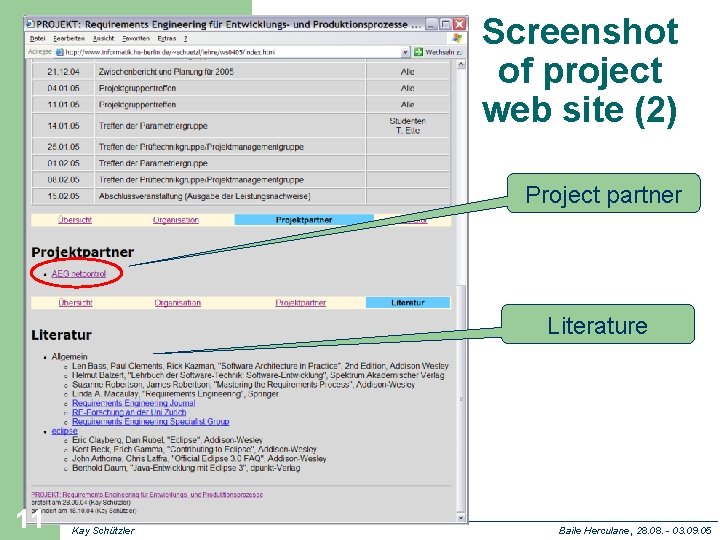Open Übersicht link above Projektpartner heading

[75, 220]
